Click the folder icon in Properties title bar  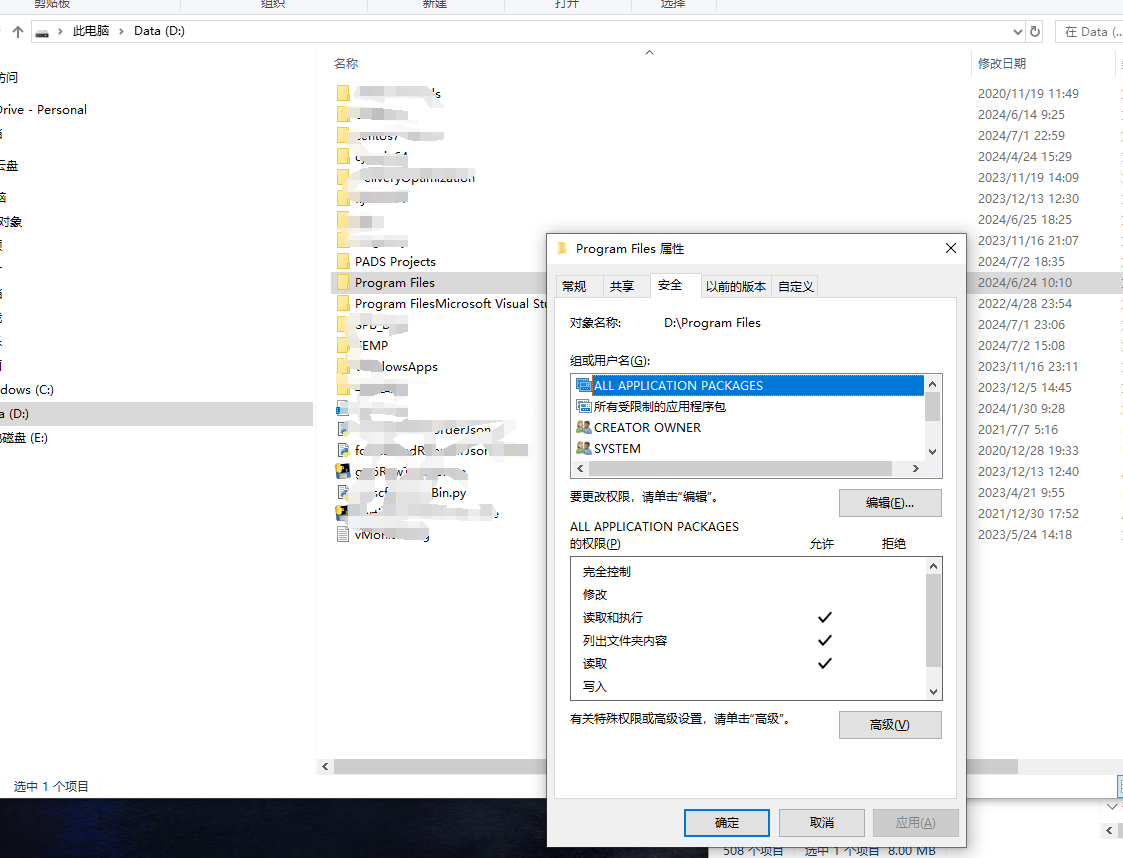[x=563, y=249]
